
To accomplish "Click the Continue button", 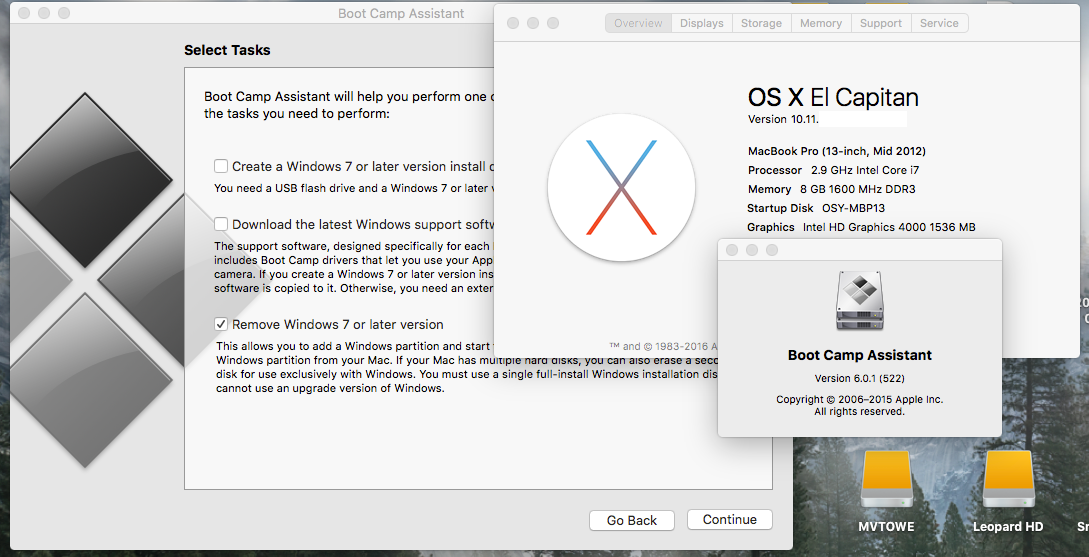I will (729, 519).
